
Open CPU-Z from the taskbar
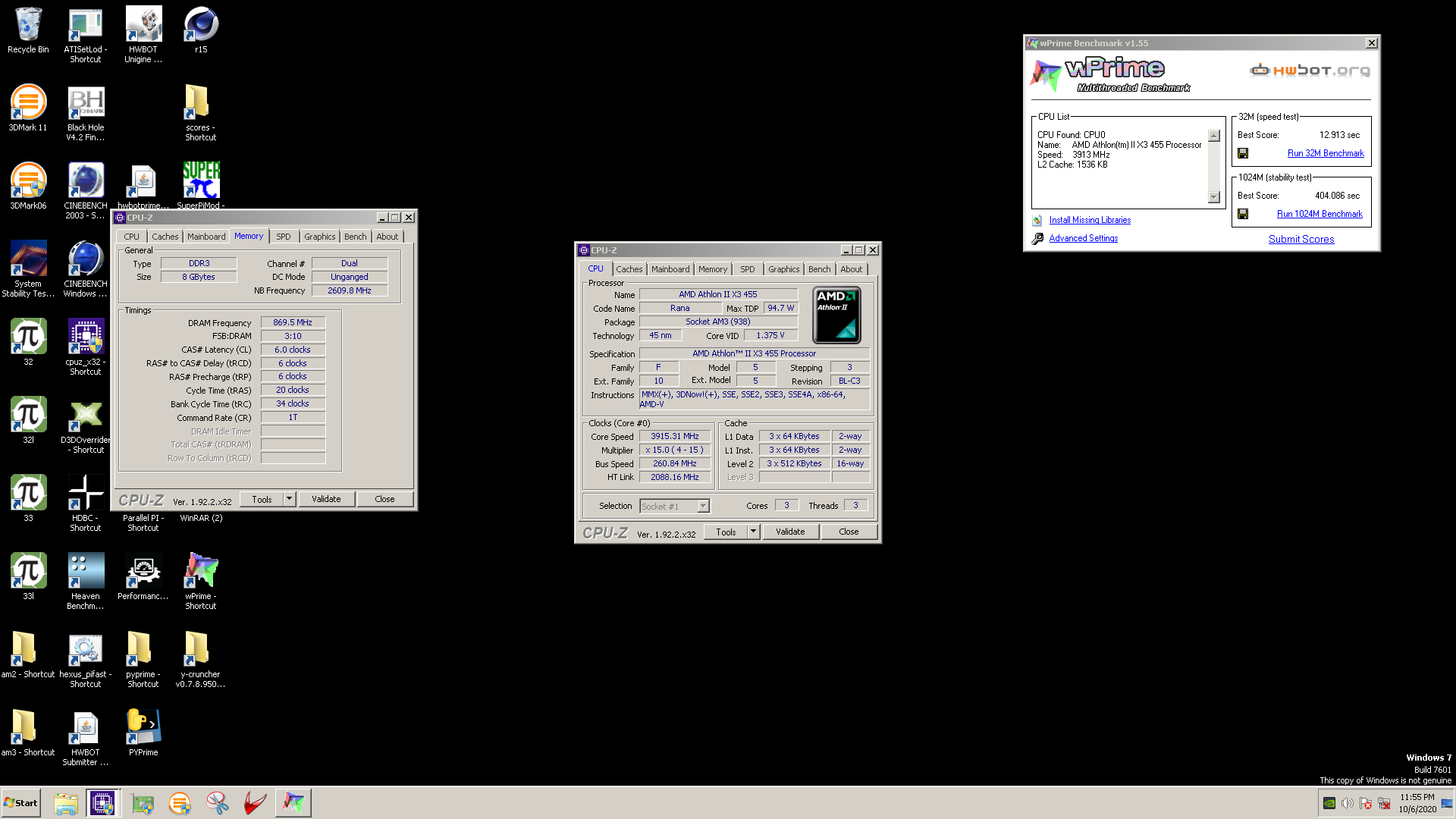(102, 803)
